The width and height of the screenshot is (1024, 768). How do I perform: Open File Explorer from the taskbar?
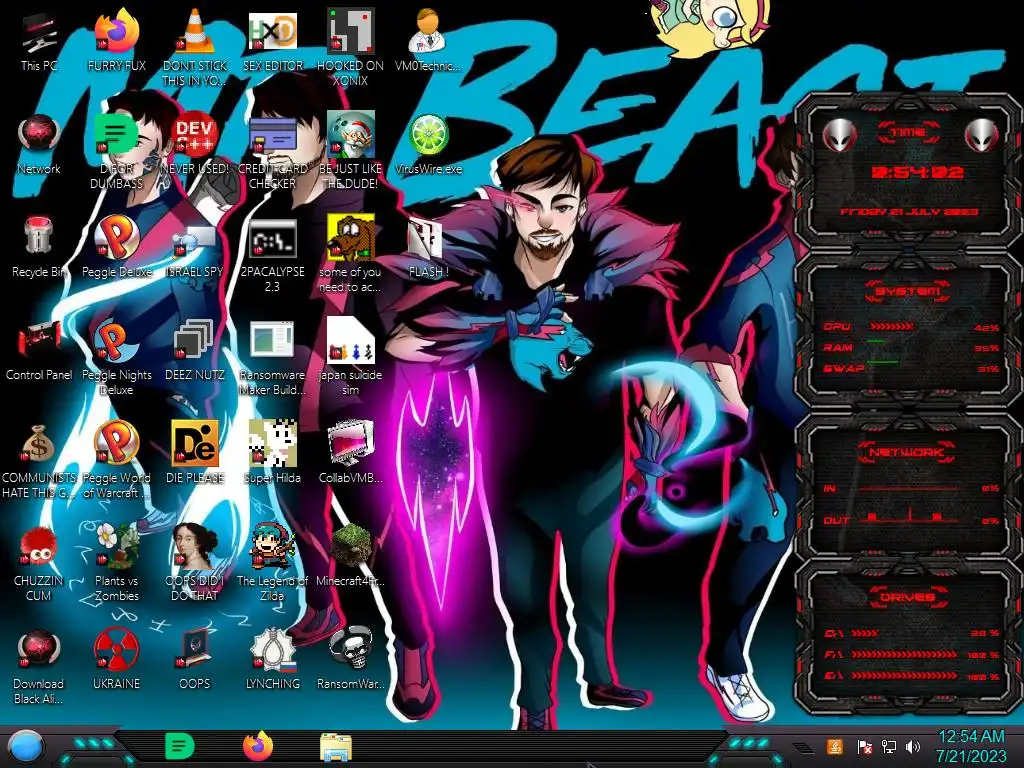[x=336, y=748]
